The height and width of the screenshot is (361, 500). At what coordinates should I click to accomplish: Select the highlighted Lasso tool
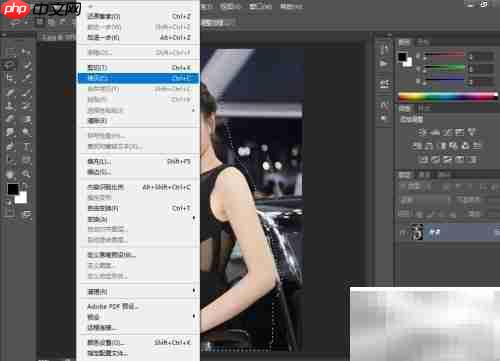coord(10,65)
